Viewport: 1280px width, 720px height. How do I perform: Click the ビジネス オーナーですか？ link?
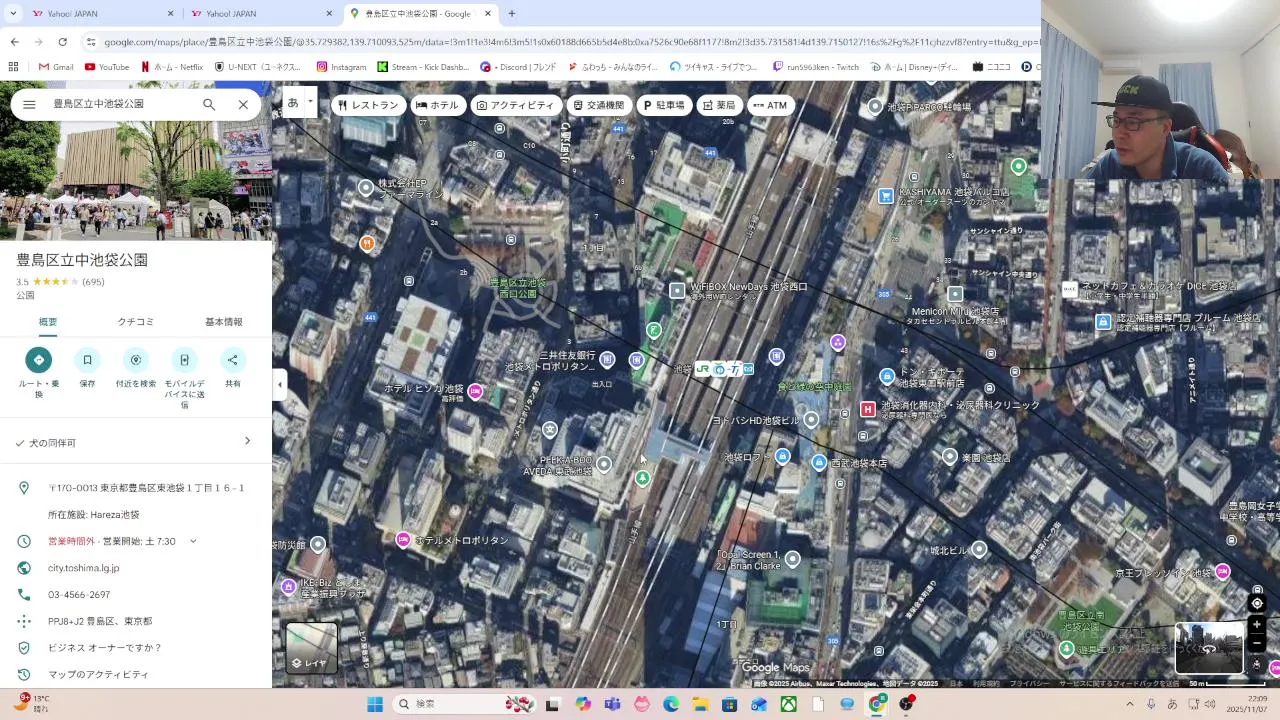pos(105,647)
